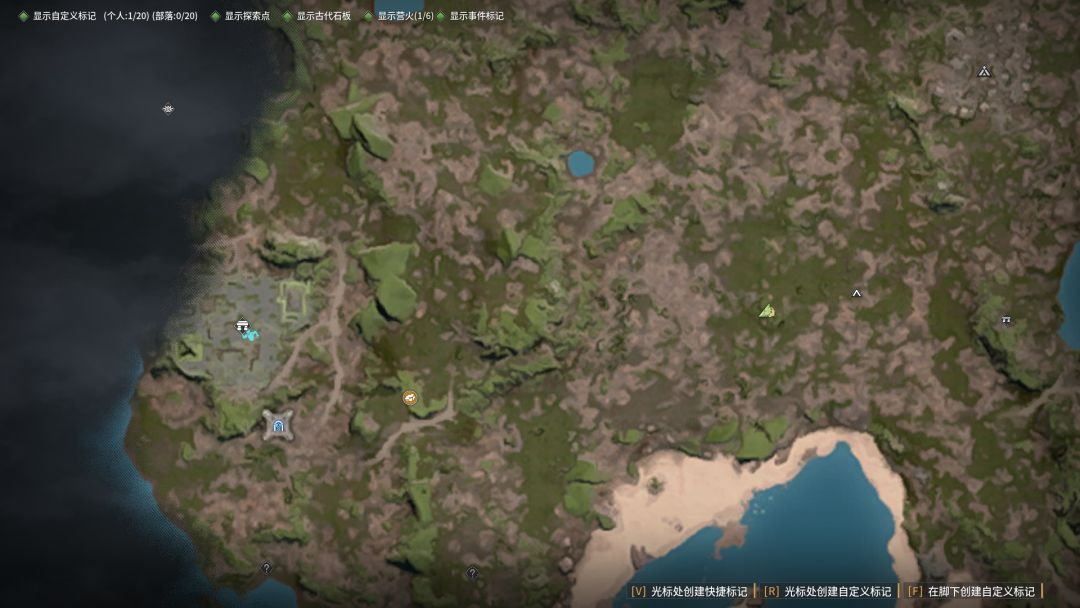Viewport: 1080px width, 608px height.
Task: Click the [R] 光标处创建自定义标记 hint
Action: click(827, 591)
